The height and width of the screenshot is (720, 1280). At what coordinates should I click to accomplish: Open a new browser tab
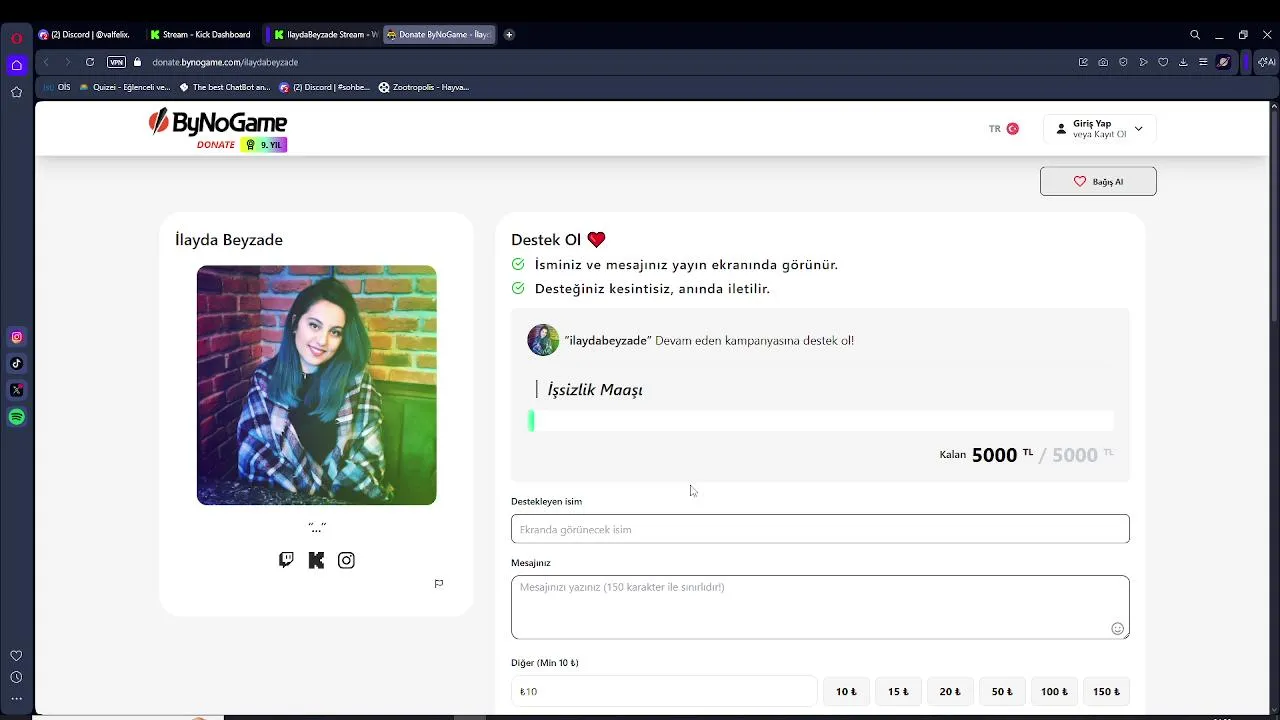pyautogui.click(x=509, y=35)
